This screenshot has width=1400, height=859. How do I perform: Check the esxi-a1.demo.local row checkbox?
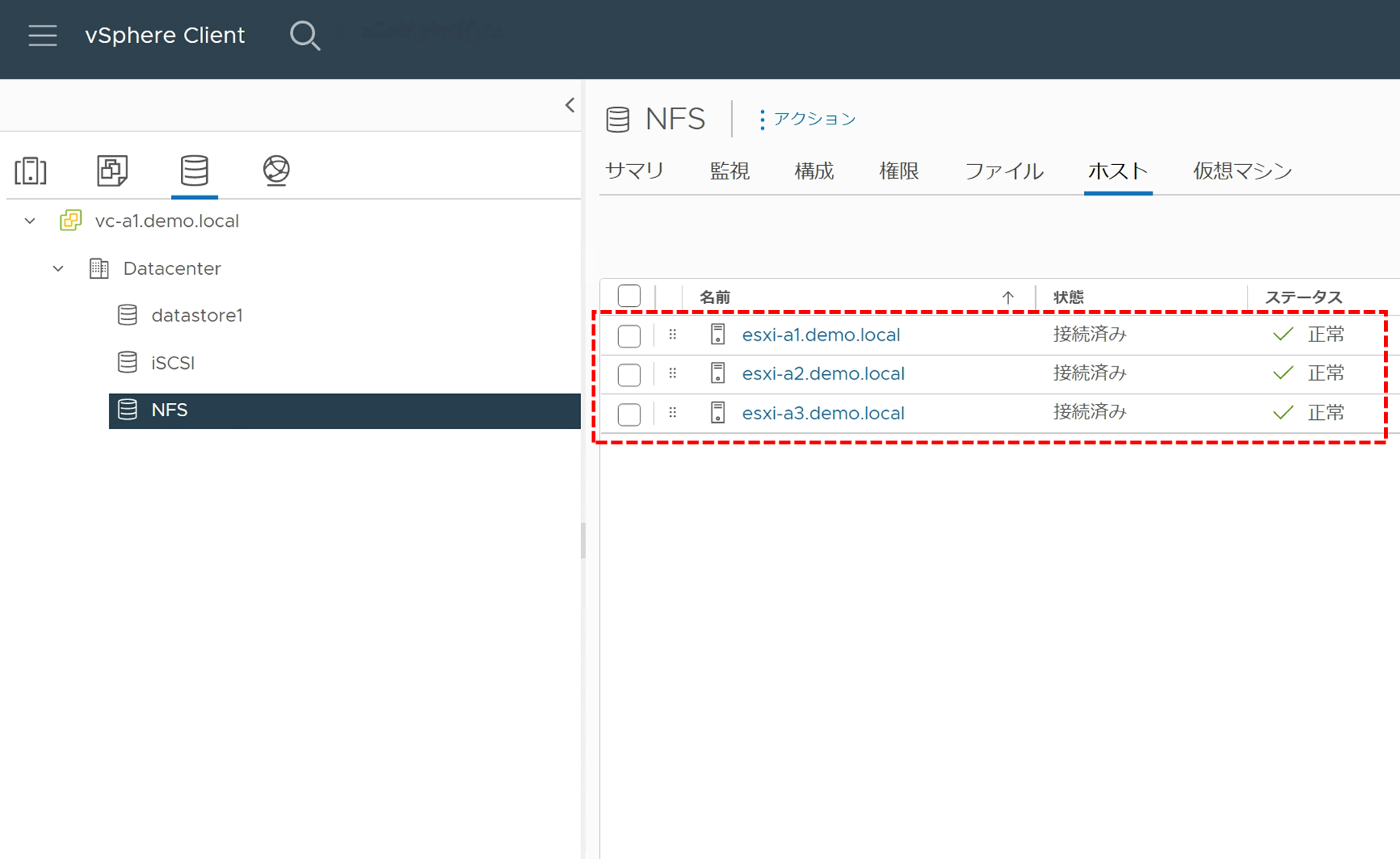coord(629,336)
